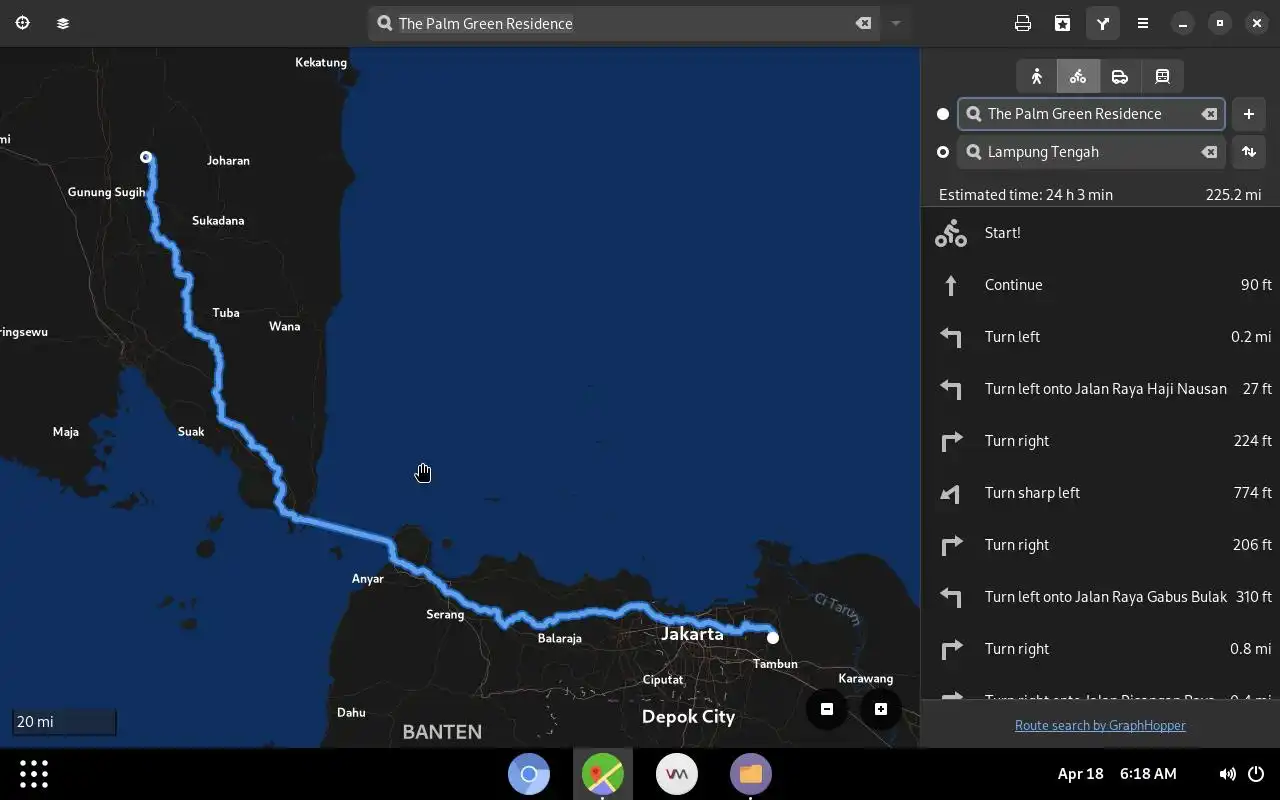Clear The Palm Green Residence route field
Screen dimensions: 1280x800
point(1209,114)
